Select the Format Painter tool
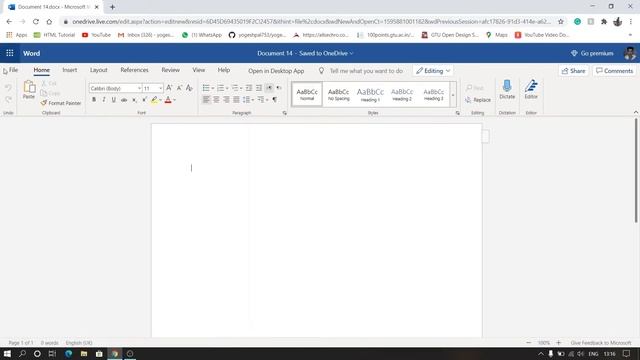640x360 pixels. pyautogui.click(x=61, y=103)
